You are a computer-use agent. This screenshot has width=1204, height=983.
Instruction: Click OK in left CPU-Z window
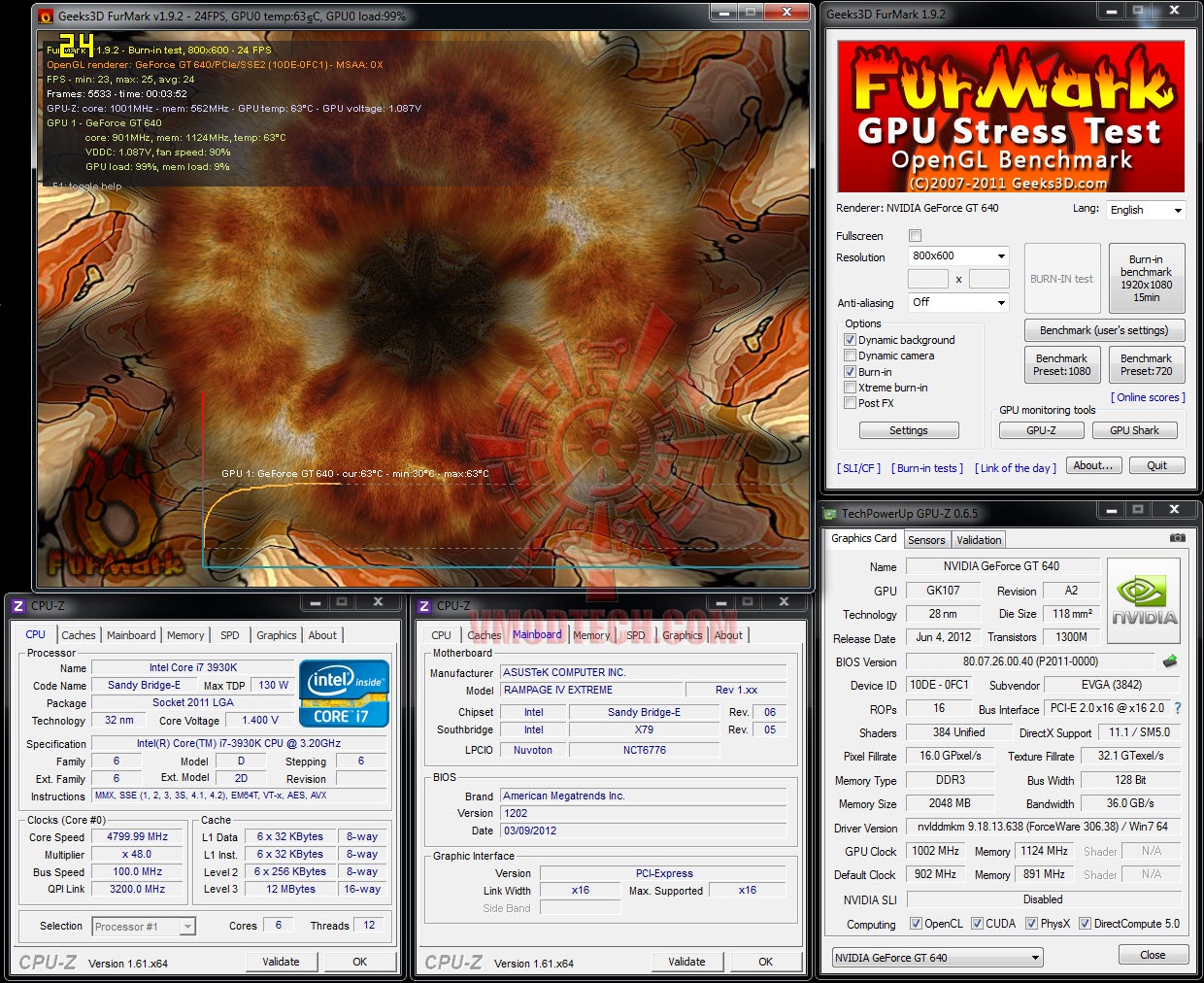click(359, 962)
